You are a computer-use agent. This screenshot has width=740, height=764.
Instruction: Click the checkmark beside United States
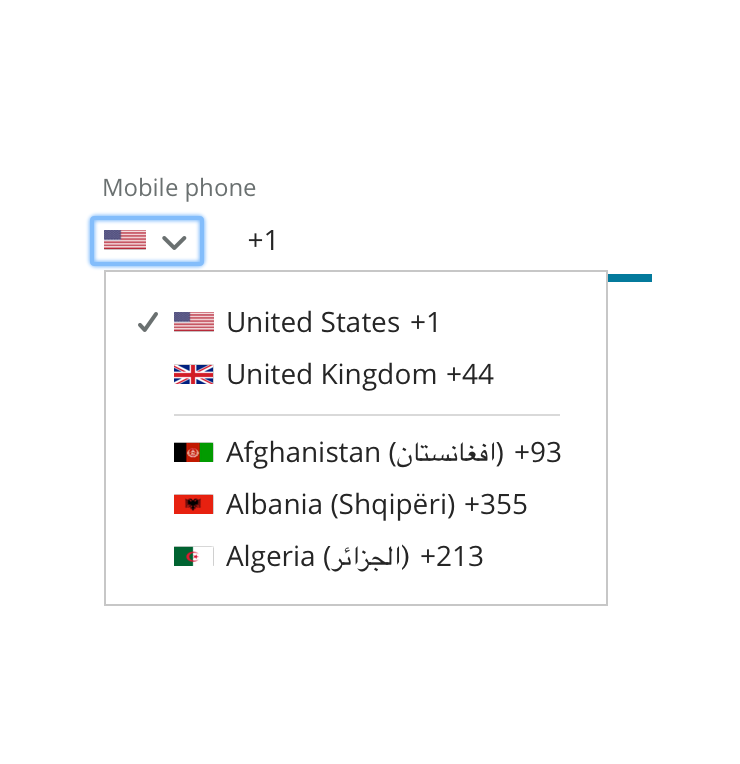tap(148, 322)
